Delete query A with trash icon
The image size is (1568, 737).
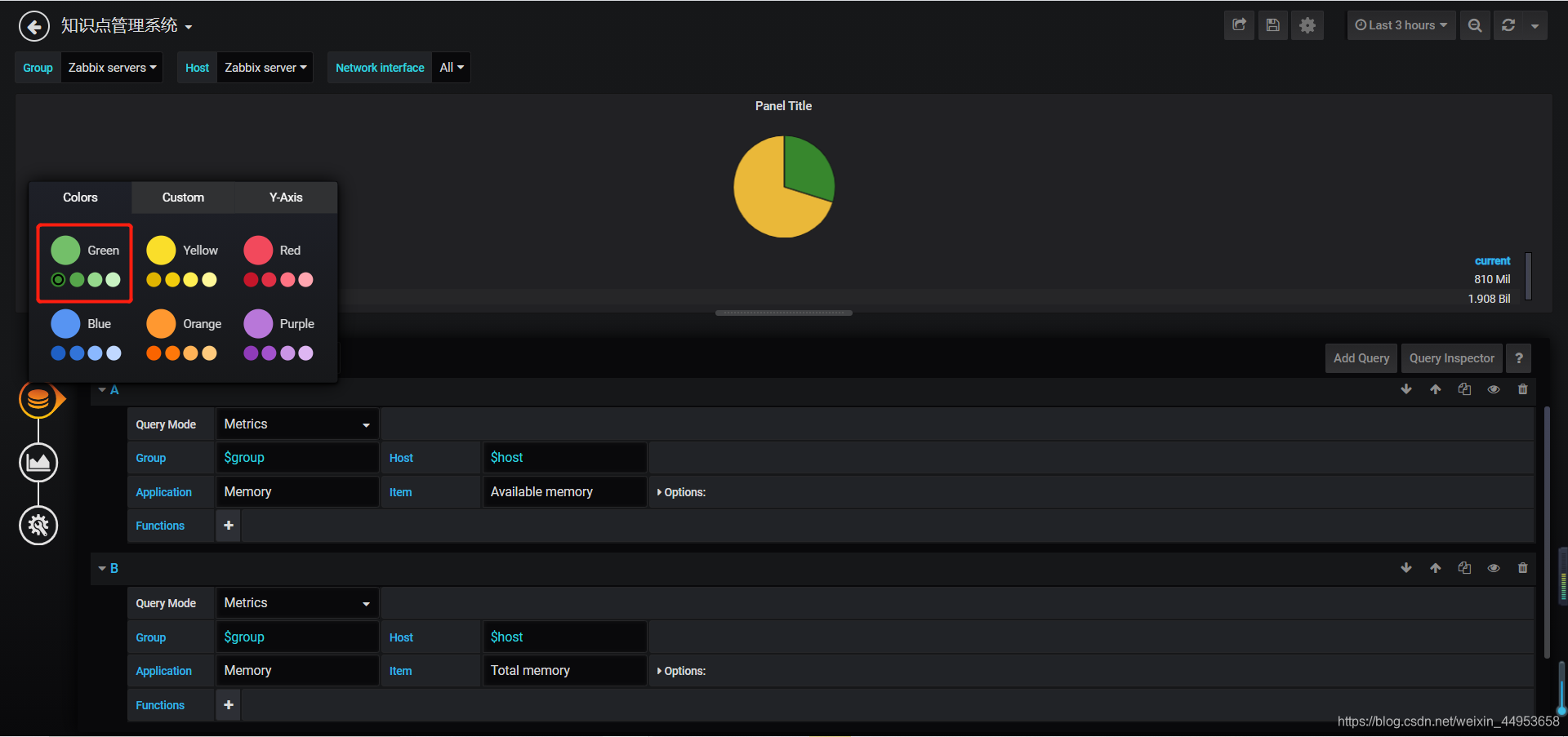point(1522,389)
